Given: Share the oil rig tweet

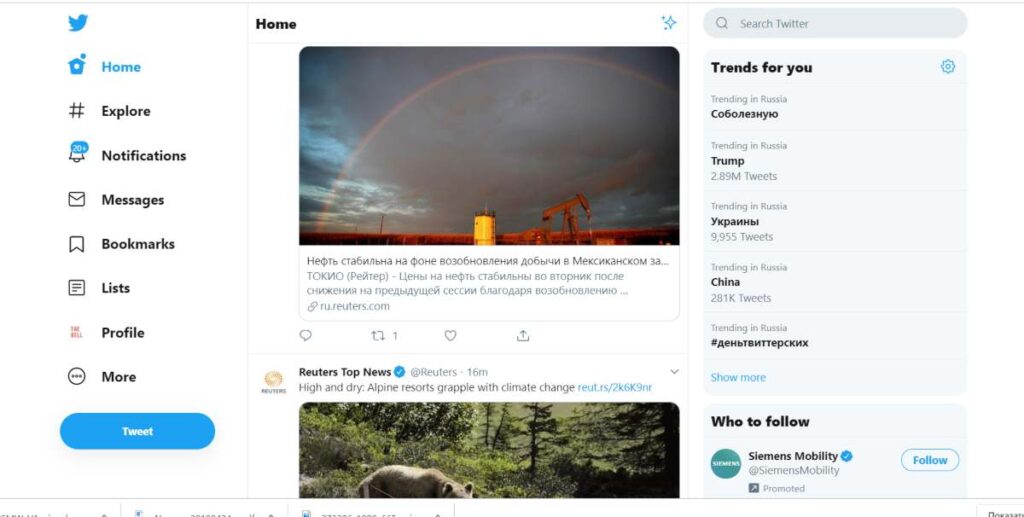Looking at the screenshot, I should 522,336.
